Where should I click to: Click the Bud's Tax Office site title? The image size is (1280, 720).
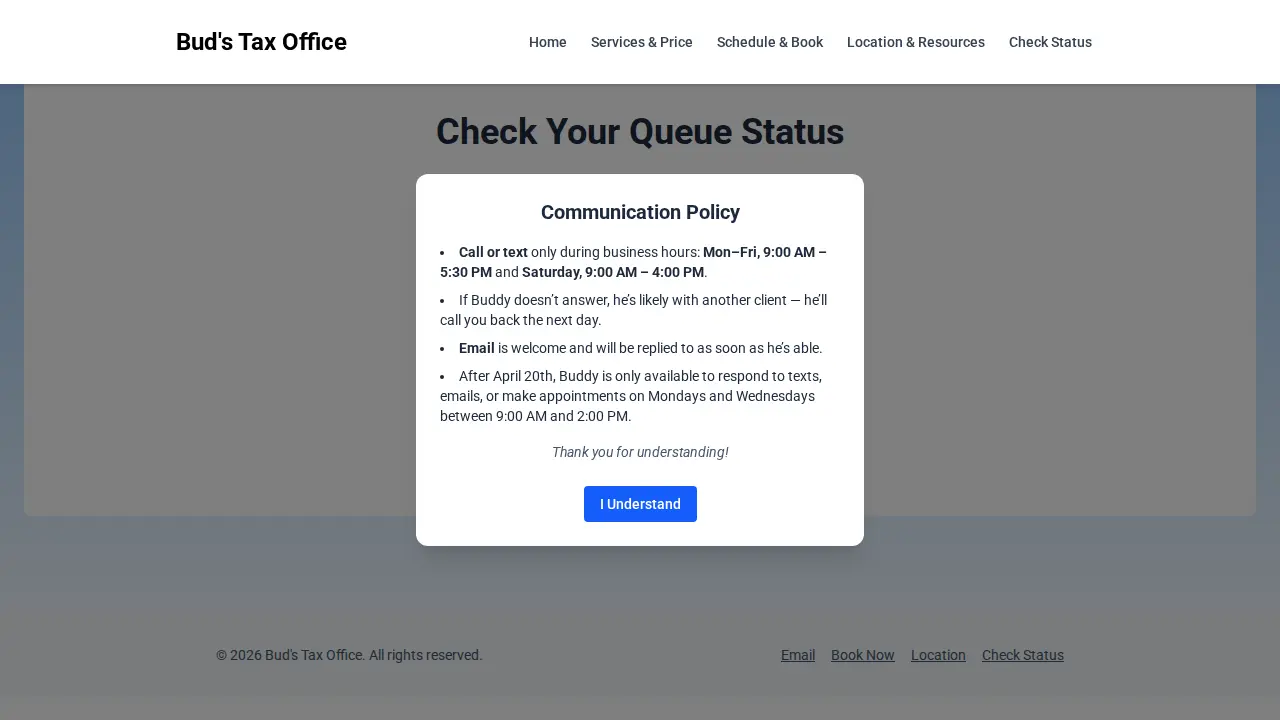point(261,42)
